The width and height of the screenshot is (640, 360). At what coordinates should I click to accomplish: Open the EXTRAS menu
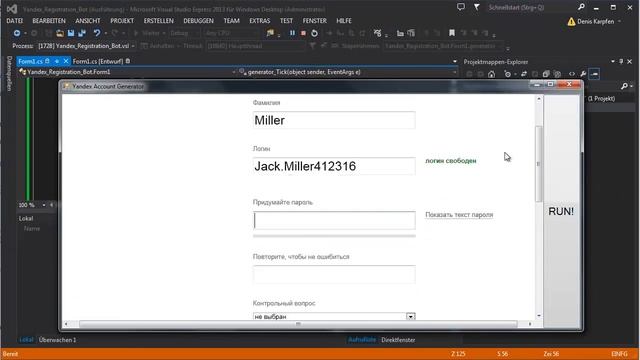260,21
